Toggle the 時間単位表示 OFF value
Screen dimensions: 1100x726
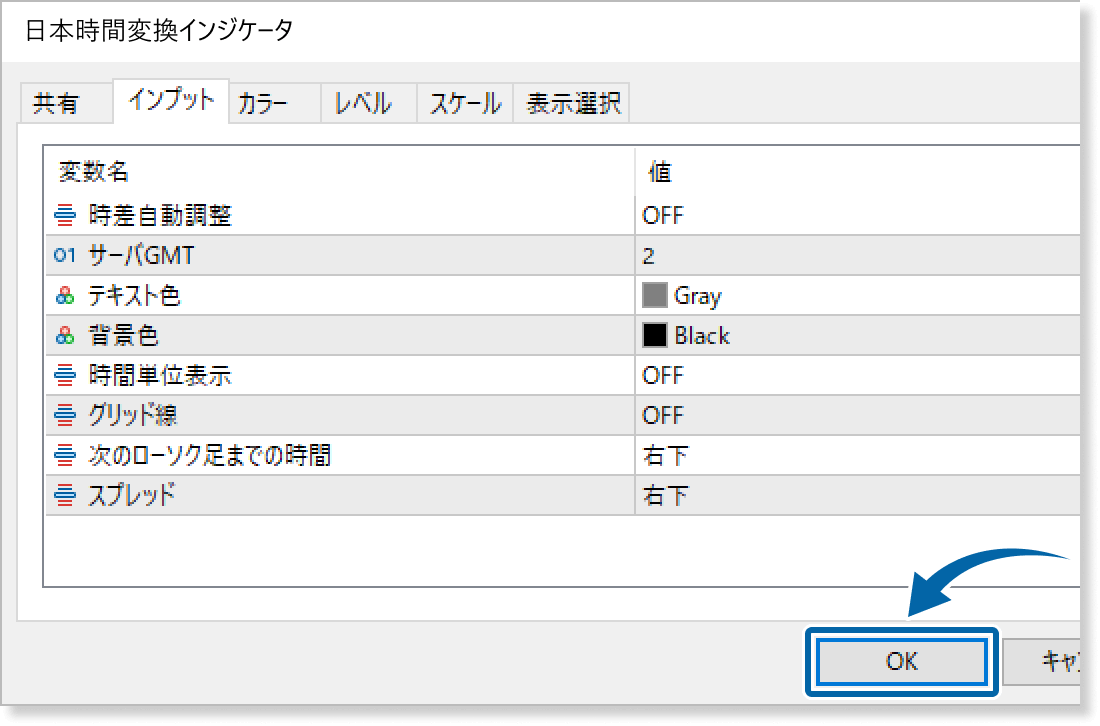pos(663,376)
